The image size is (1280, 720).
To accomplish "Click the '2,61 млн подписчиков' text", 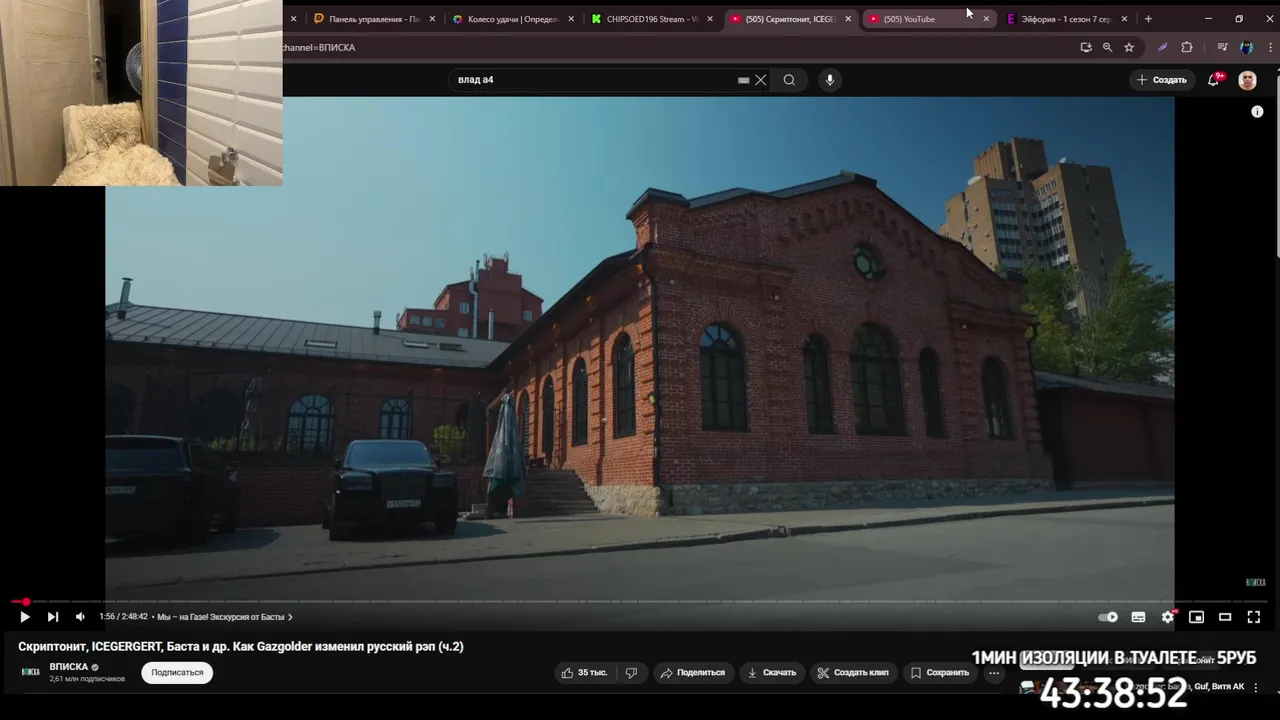I will click(87, 679).
